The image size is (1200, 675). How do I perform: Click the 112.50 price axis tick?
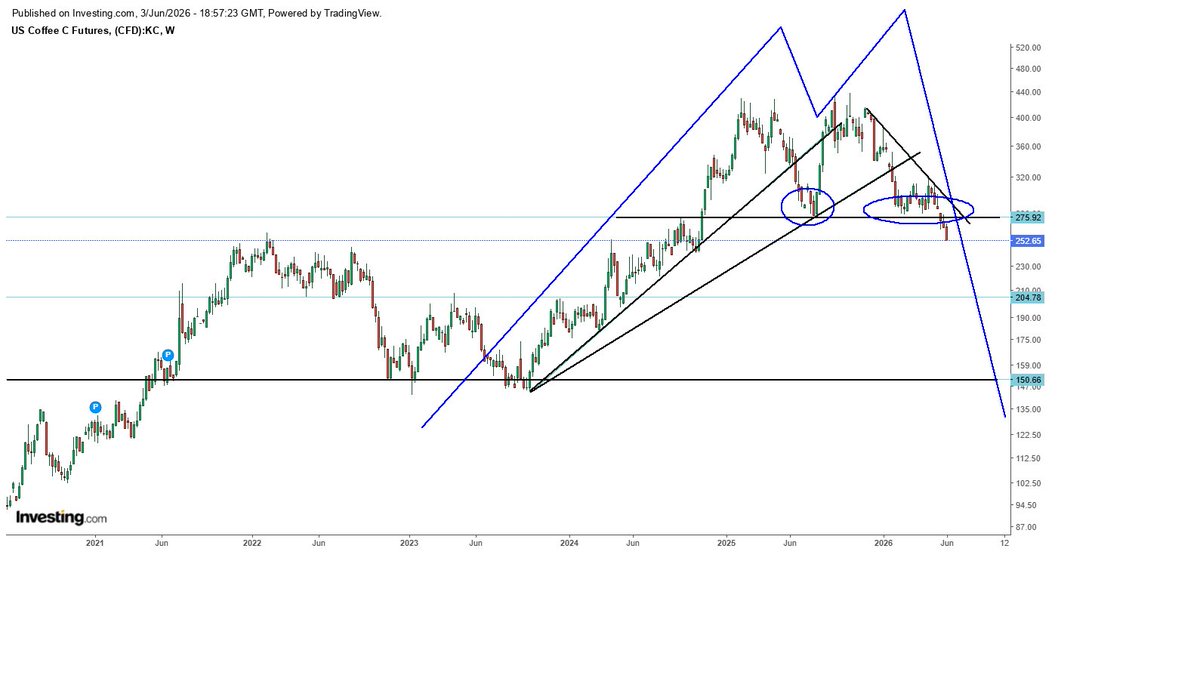[1030, 459]
